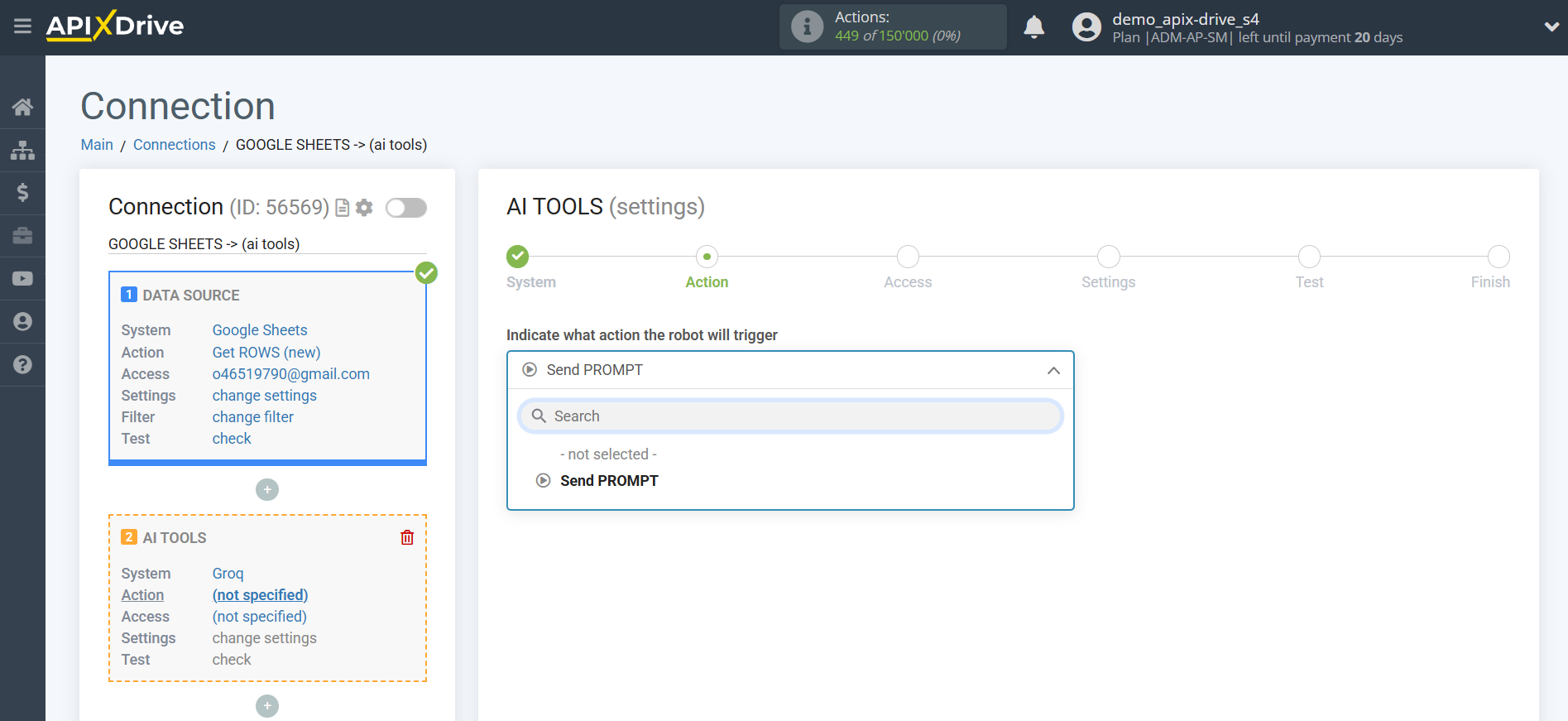Screen dimensions: 1568x721
Task: Click in the action Search field
Action: [x=790, y=416]
